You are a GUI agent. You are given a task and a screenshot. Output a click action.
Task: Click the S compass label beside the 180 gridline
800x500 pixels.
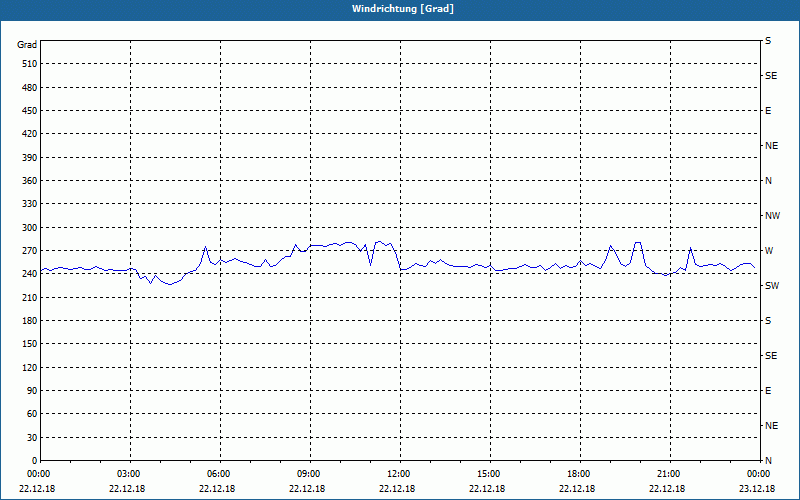[768, 321]
